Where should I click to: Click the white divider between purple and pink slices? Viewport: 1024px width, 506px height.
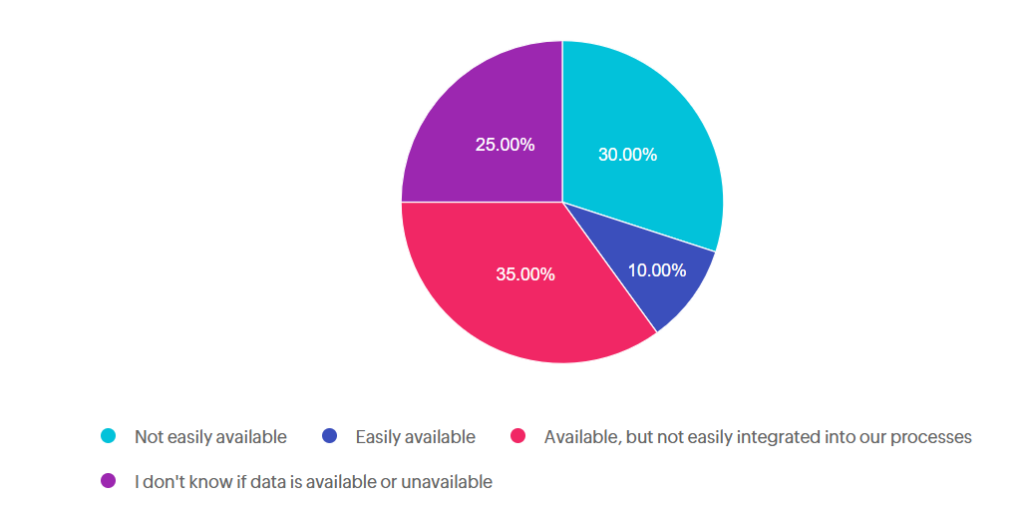pos(481,202)
